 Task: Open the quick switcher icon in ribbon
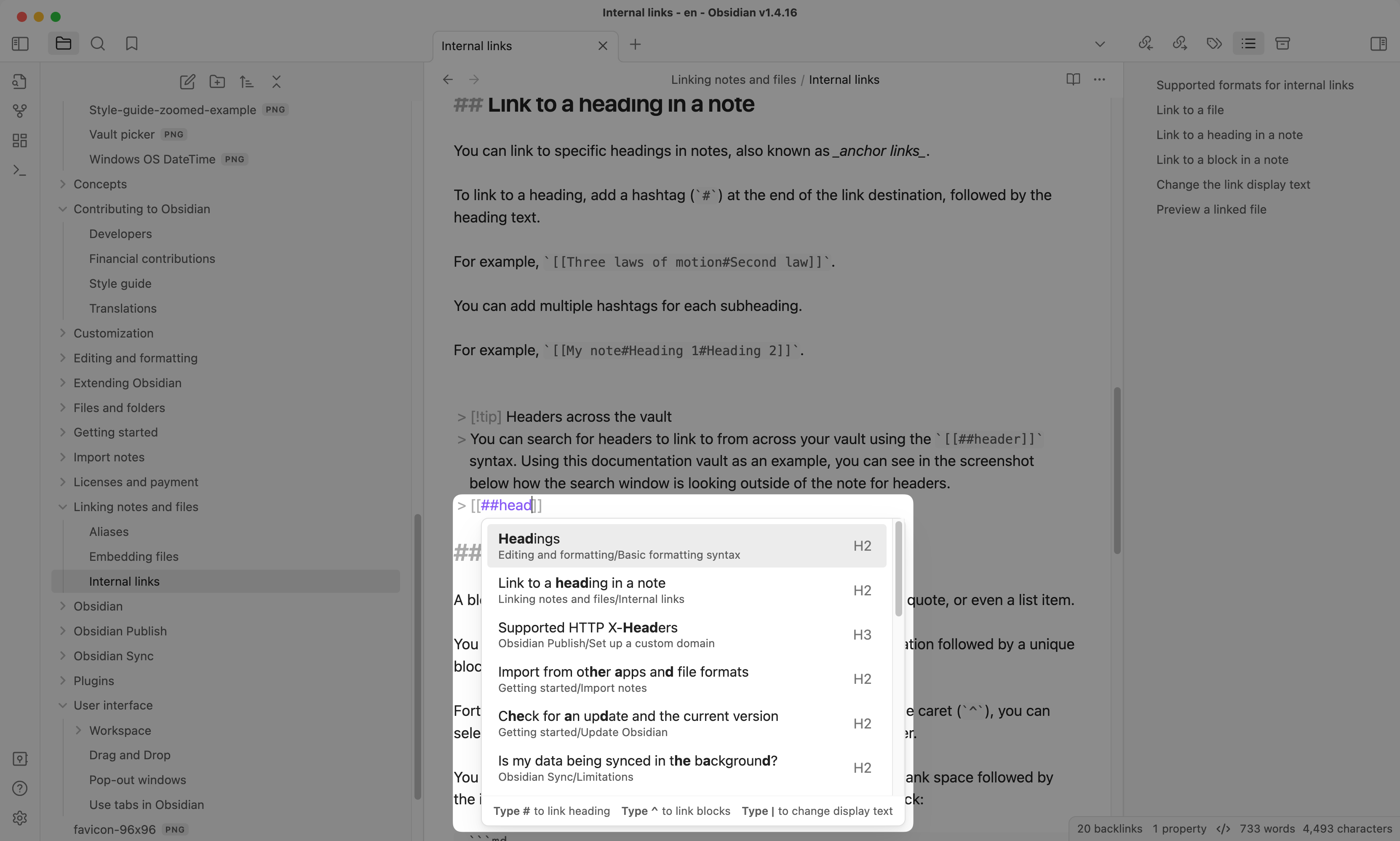pyautogui.click(x=20, y=82)
